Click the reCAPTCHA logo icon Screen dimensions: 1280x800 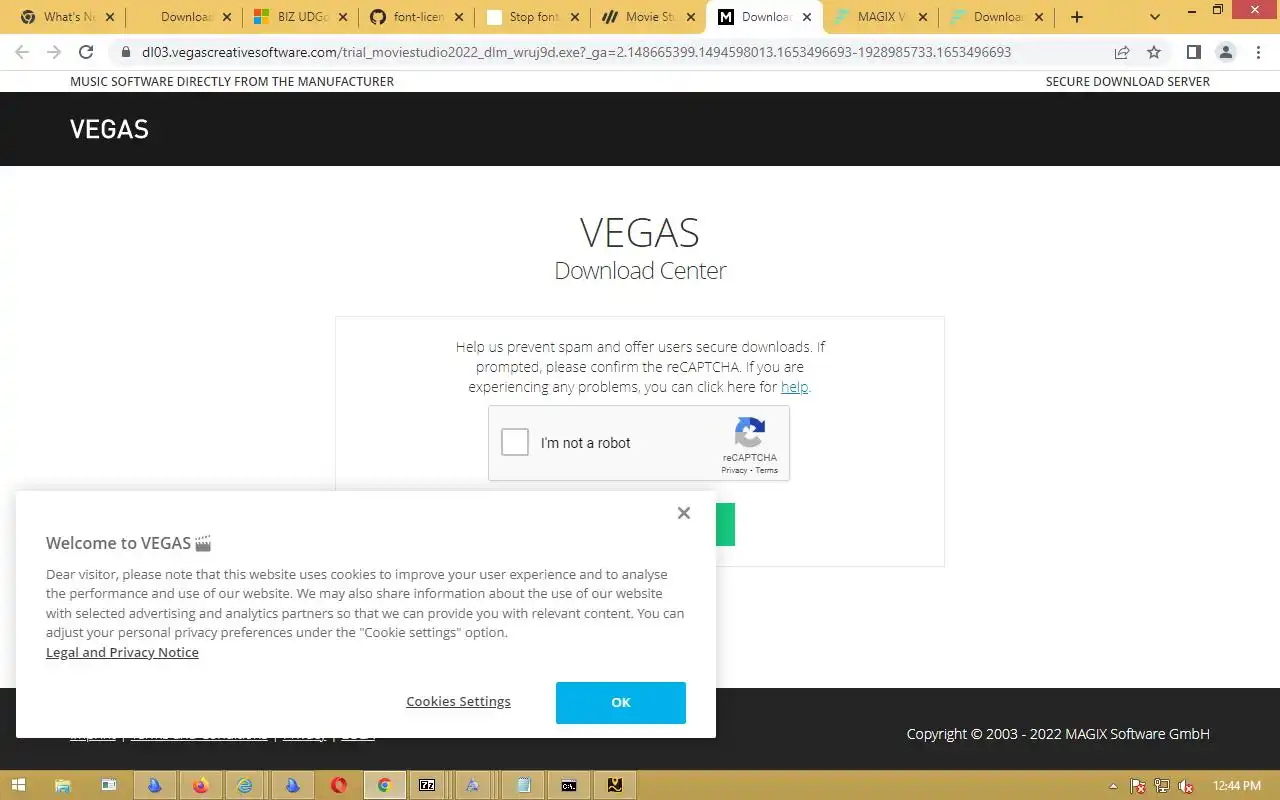[x=750, y=433]
